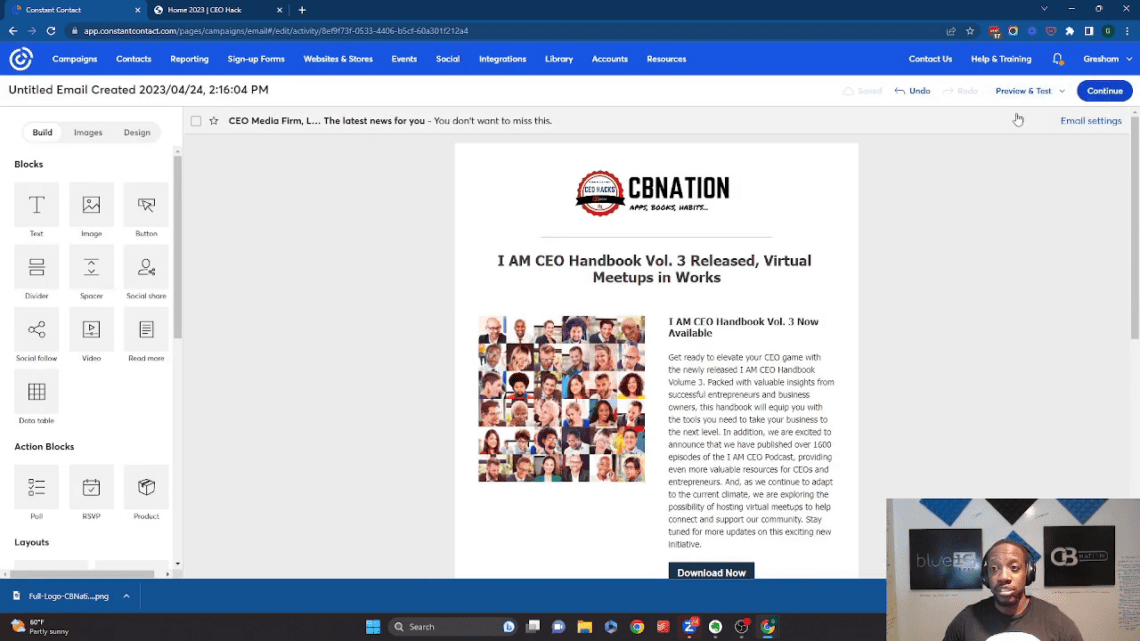Select the Image block tool

click(91, 207)
